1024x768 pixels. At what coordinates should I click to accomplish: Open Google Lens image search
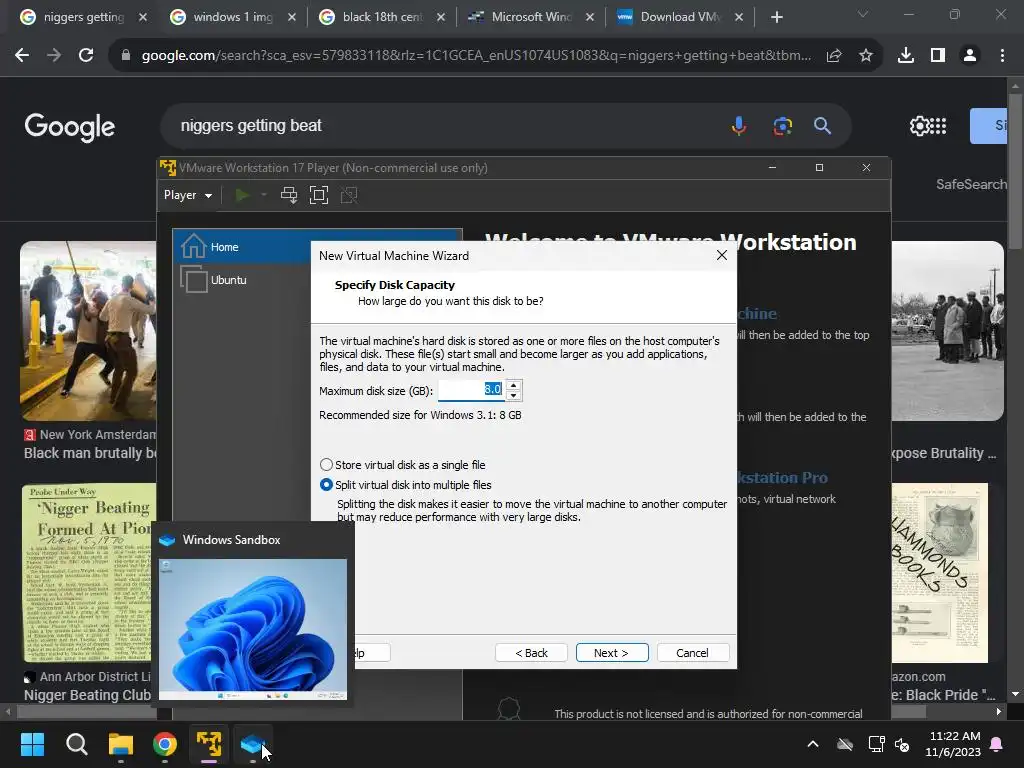pyautogui.click(x=782, y=125)
